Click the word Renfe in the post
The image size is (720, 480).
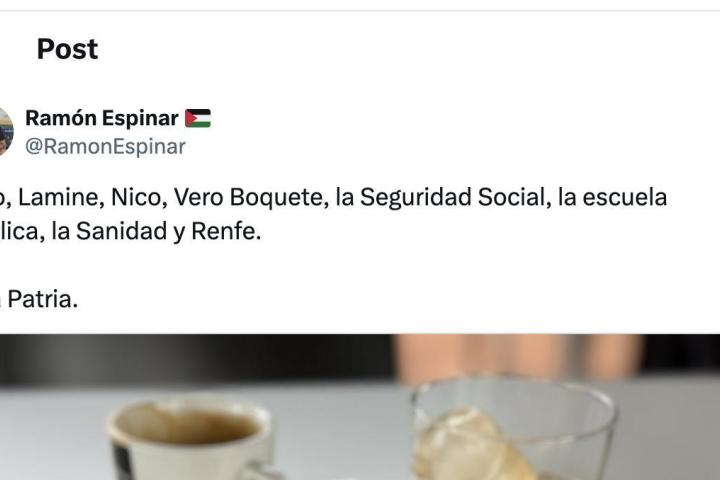tap(223, 231)
